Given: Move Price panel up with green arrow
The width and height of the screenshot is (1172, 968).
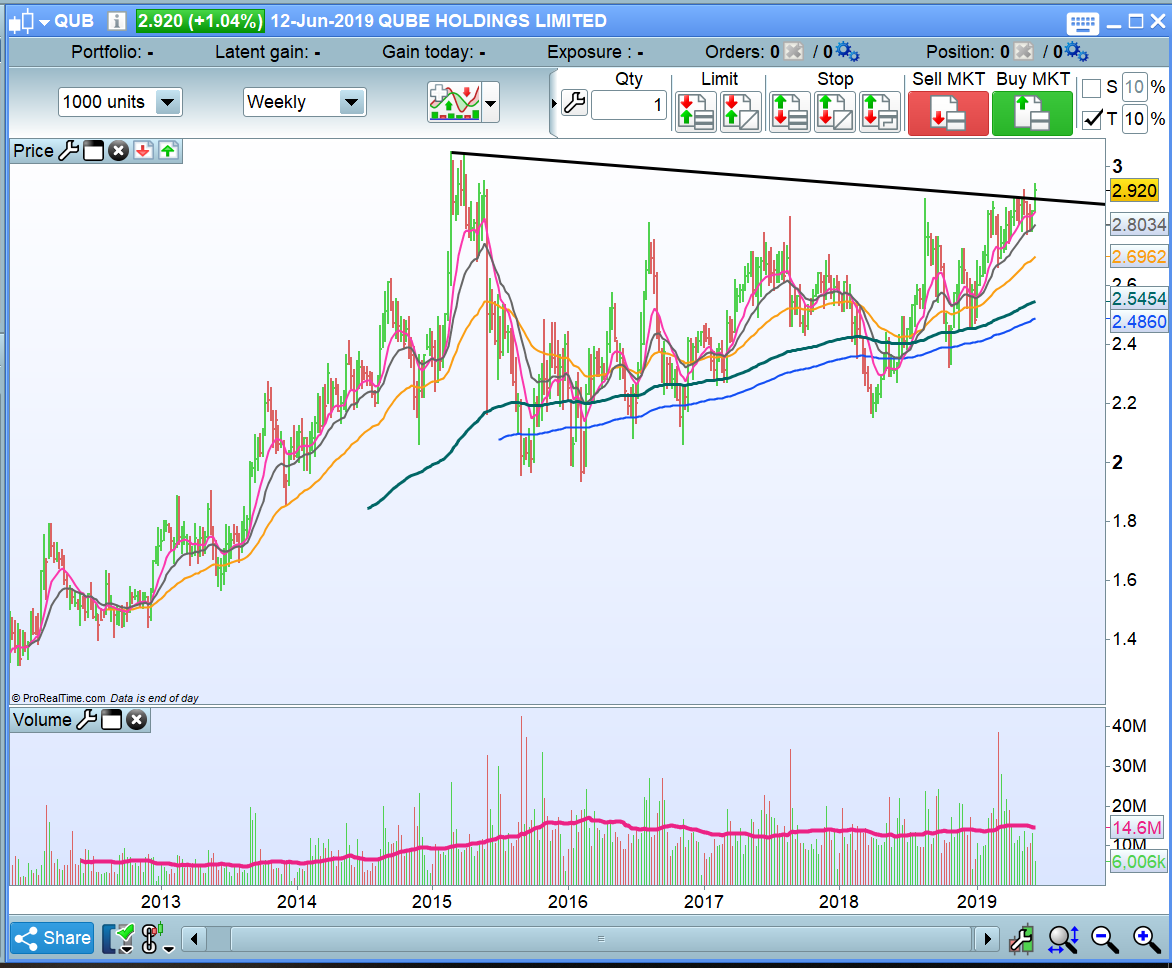Looking at the screenshot, I should click(x=168, y=151).
